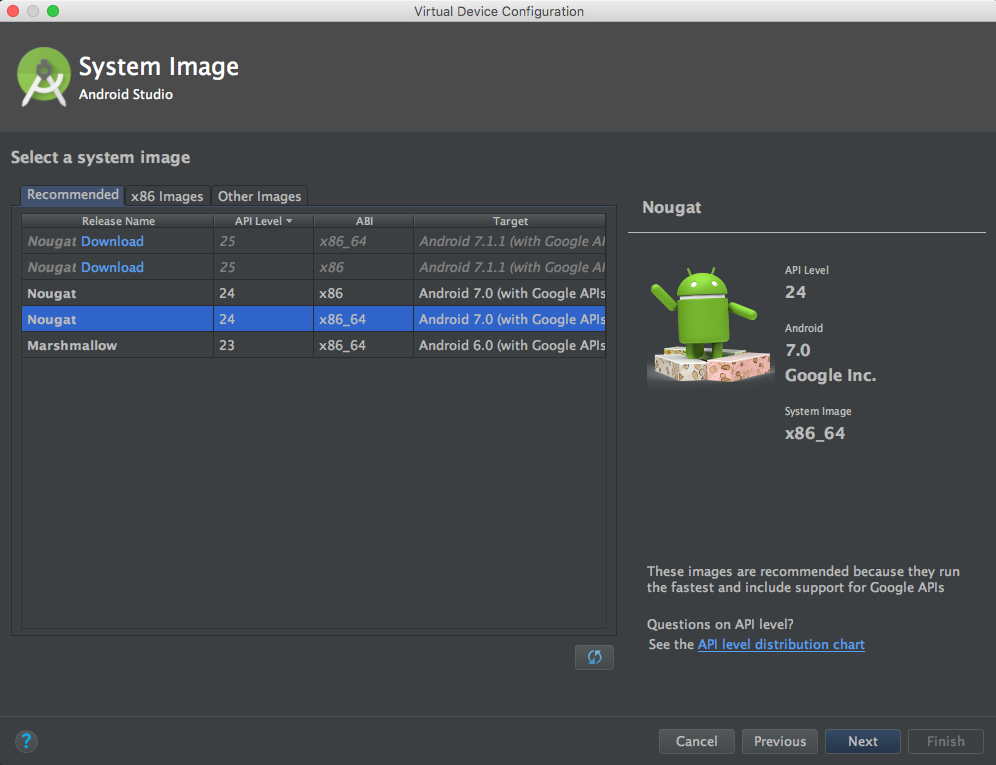The image size is (996, 765).
Task: Click the Release Name column header
Action: coord(118,221)
